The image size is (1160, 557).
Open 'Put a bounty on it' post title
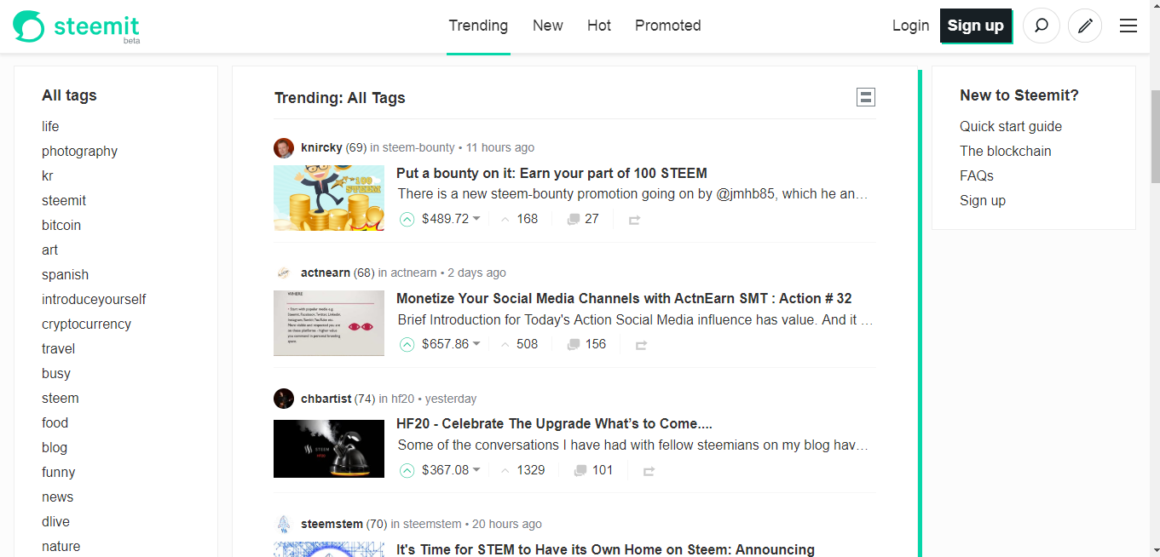(x=551, y=173)
